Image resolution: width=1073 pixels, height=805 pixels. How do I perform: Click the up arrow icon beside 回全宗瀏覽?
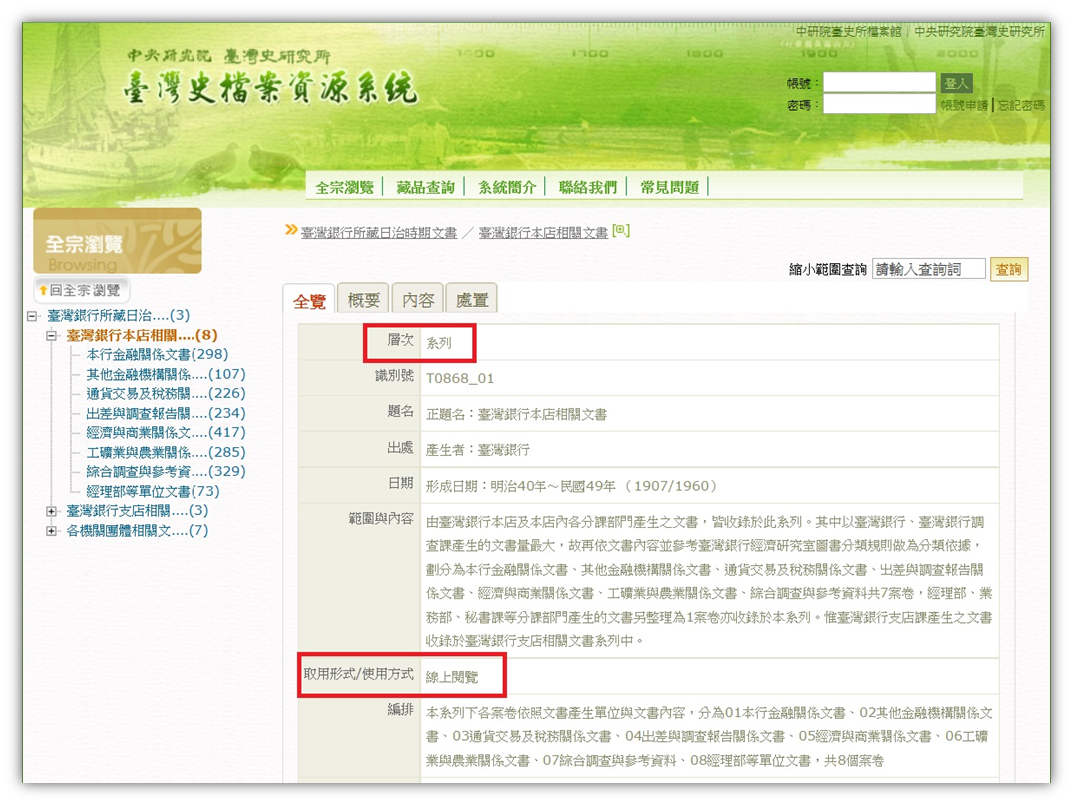pyautogui.click(x=43, y=290)
